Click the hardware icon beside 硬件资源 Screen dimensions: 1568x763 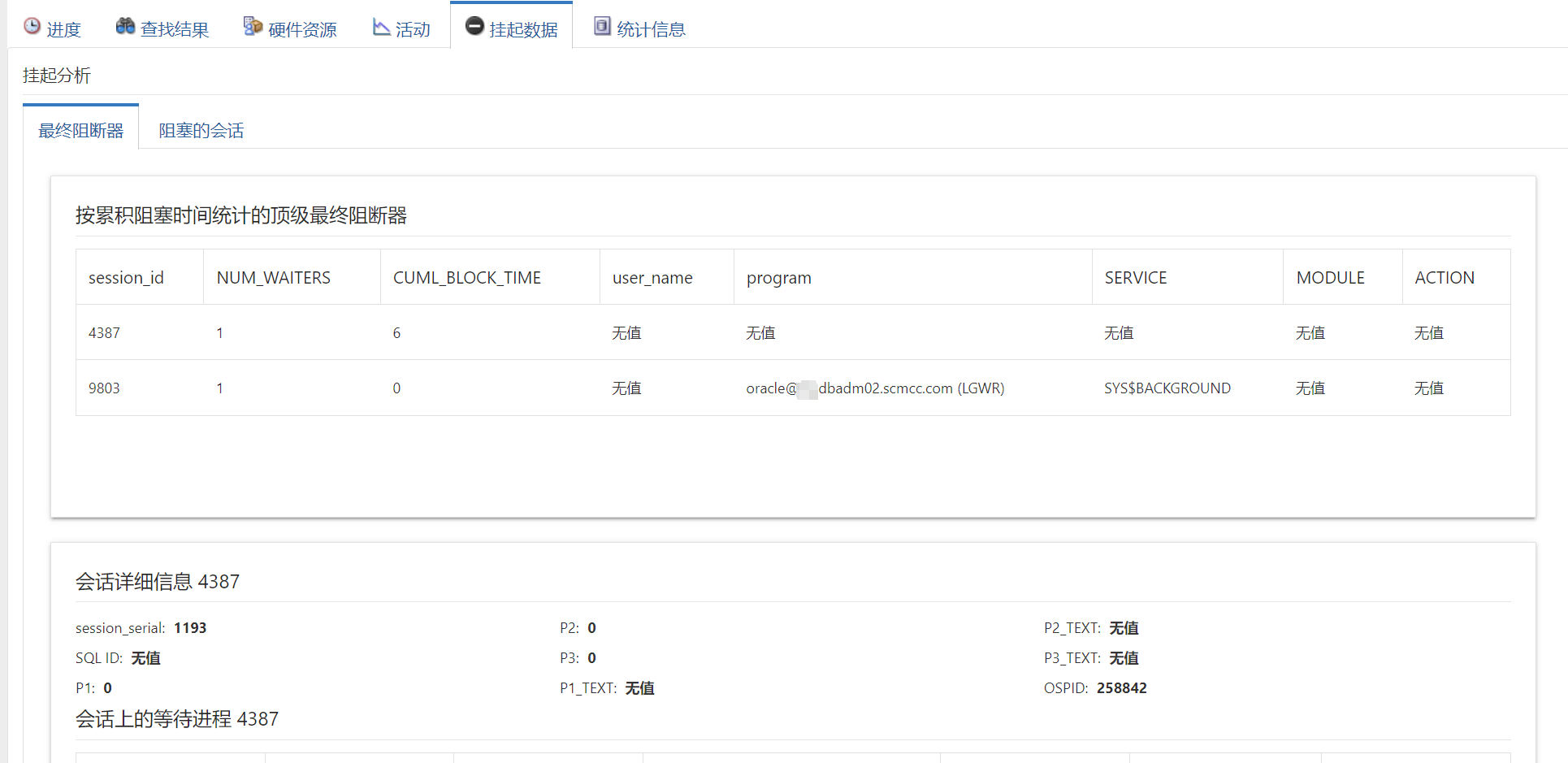click(253, 26)
